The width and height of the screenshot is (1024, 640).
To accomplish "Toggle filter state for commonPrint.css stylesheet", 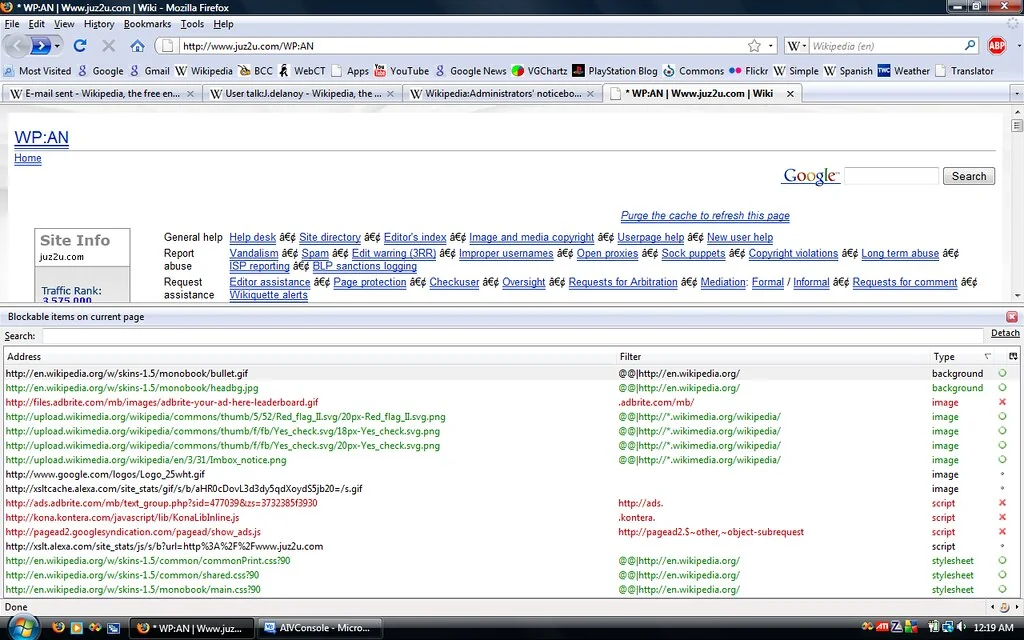I will (1002, 560).
